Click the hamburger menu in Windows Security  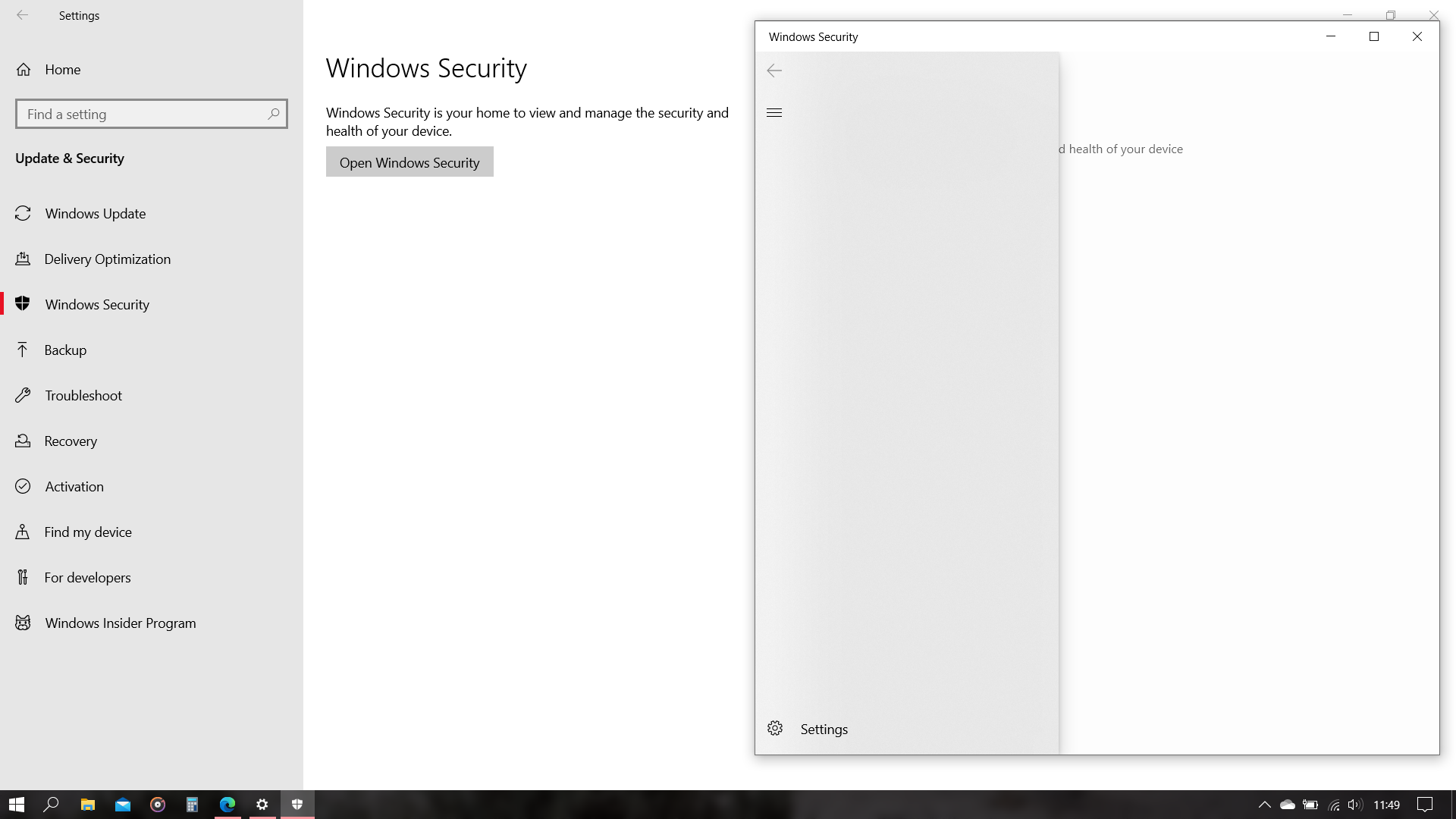(774, 113)
